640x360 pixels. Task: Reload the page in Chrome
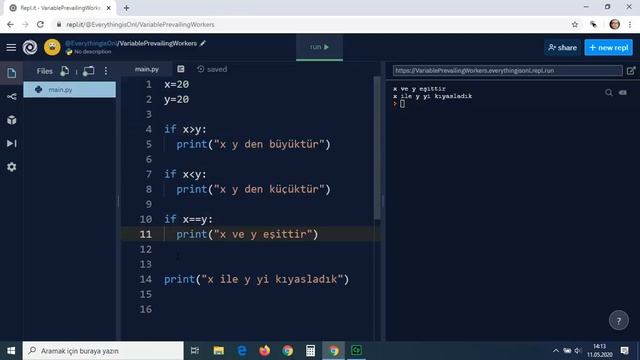(40, 24)
